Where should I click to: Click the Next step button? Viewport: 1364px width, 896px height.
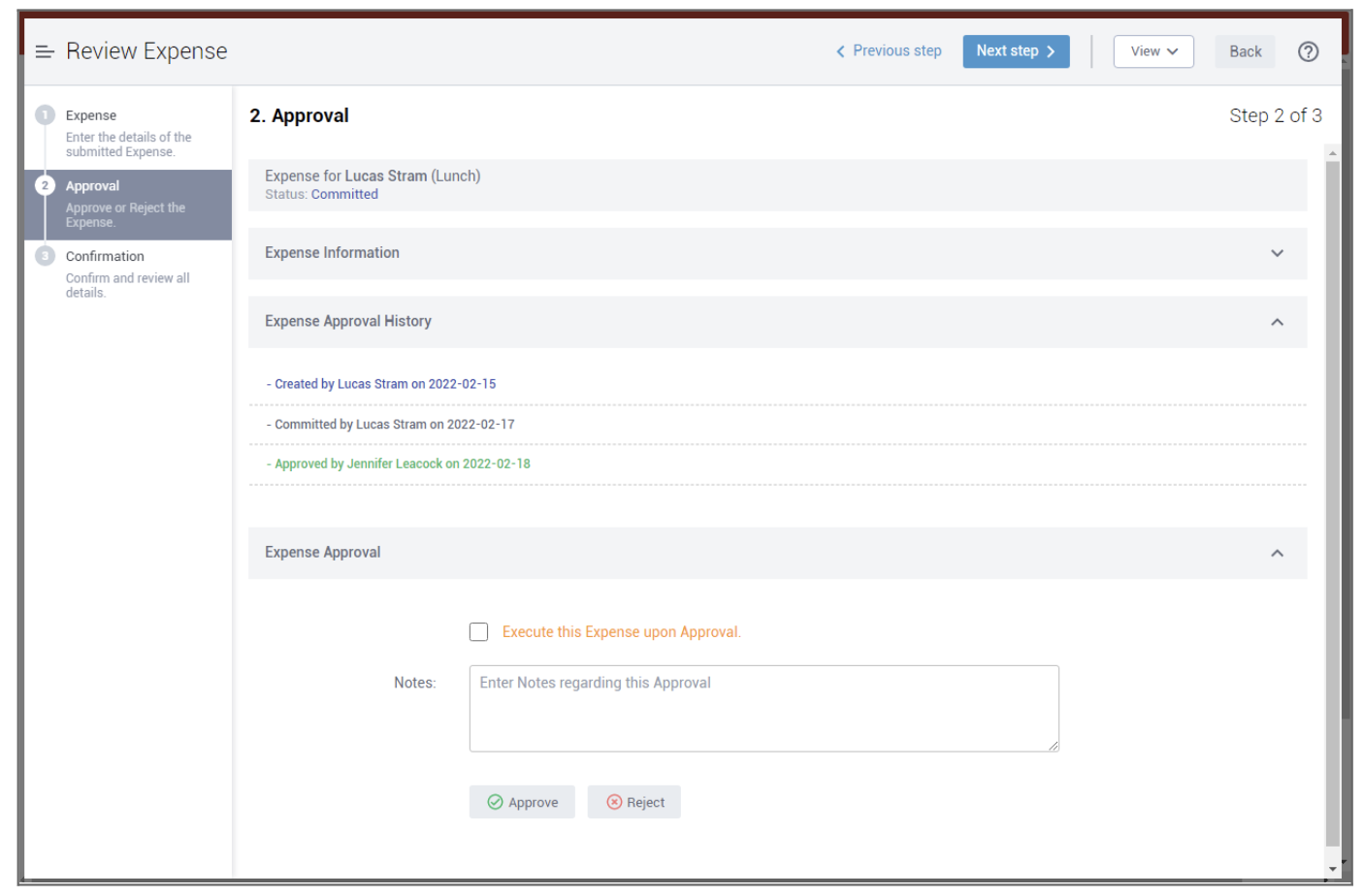[1015, 51]
